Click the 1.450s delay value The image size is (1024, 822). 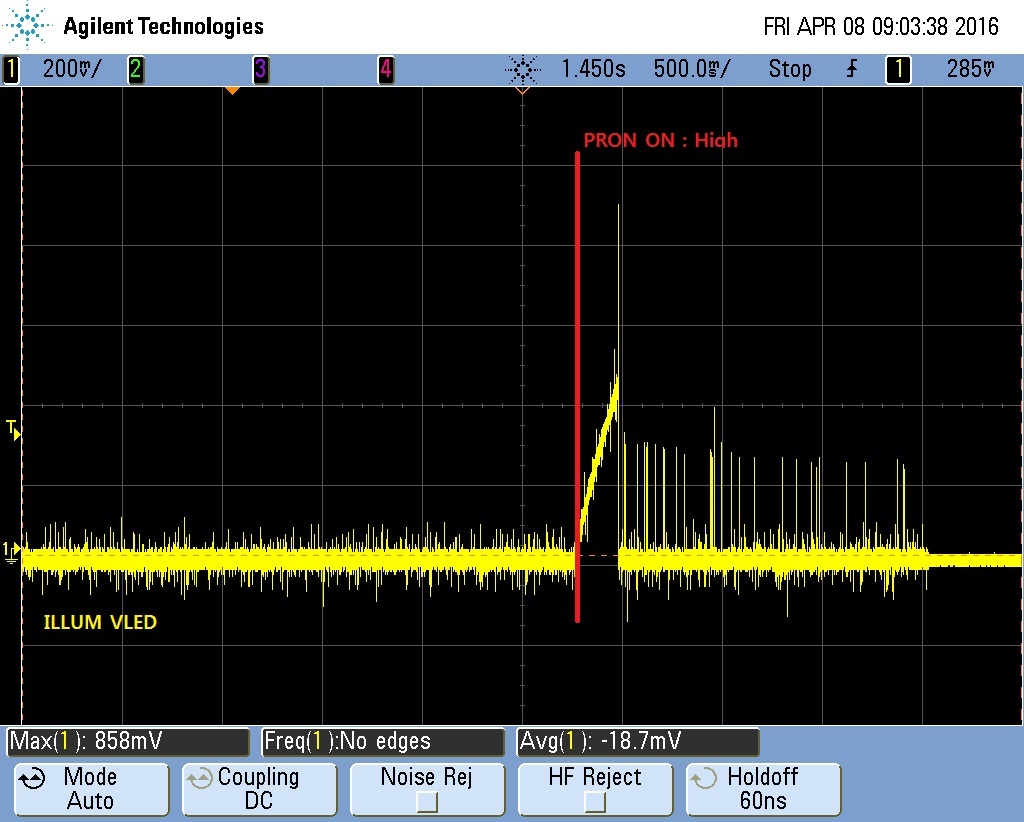point(594,69)
